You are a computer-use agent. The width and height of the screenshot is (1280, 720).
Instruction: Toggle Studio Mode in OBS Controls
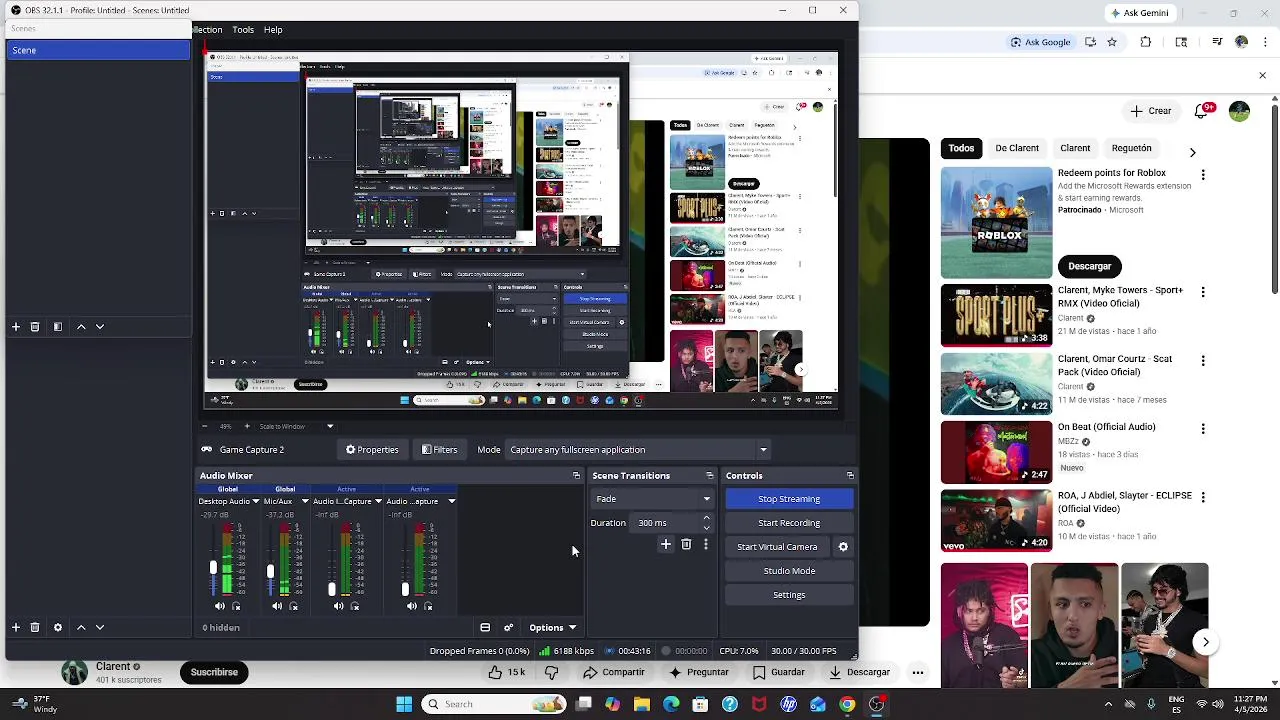pos(789,571)
